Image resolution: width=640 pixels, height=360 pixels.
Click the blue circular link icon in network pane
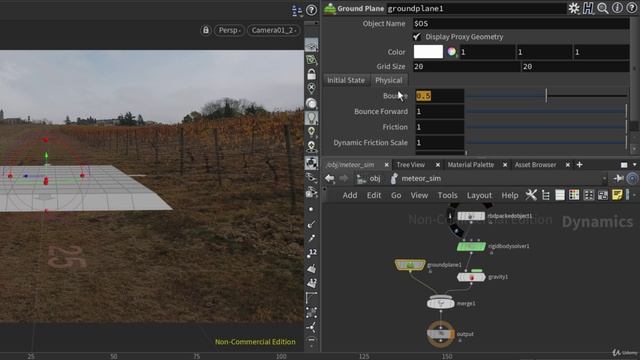632,178
